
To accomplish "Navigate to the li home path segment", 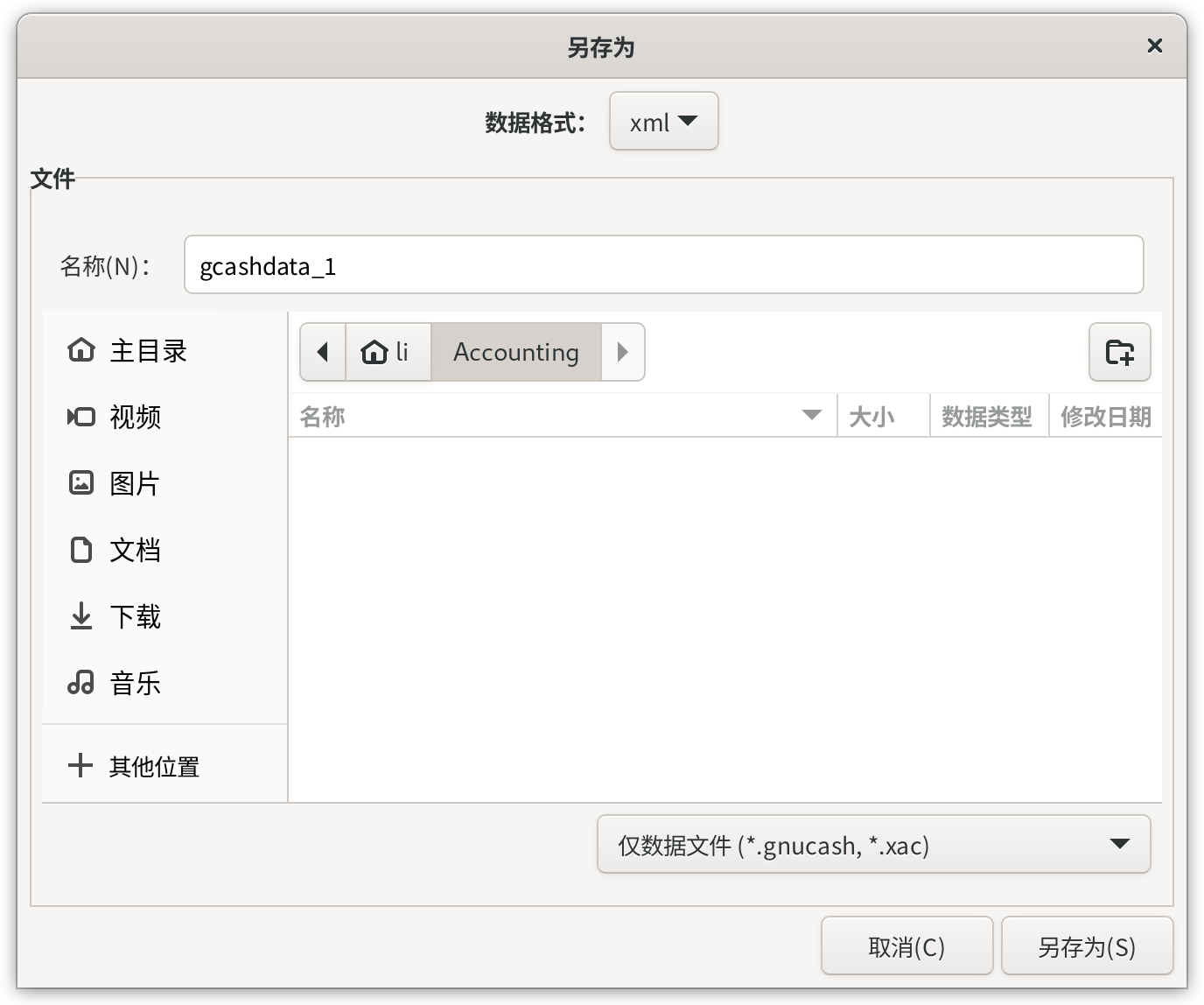I will (x=388, y=352).
